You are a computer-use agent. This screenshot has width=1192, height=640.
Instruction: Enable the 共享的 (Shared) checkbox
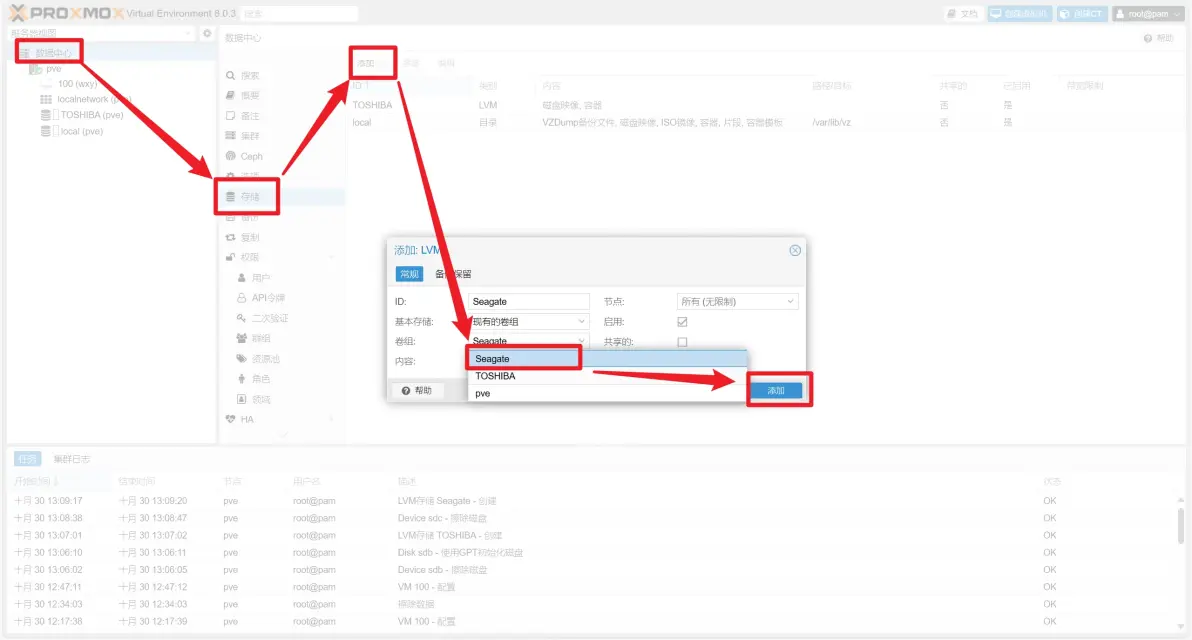click(x=681, y=341)
